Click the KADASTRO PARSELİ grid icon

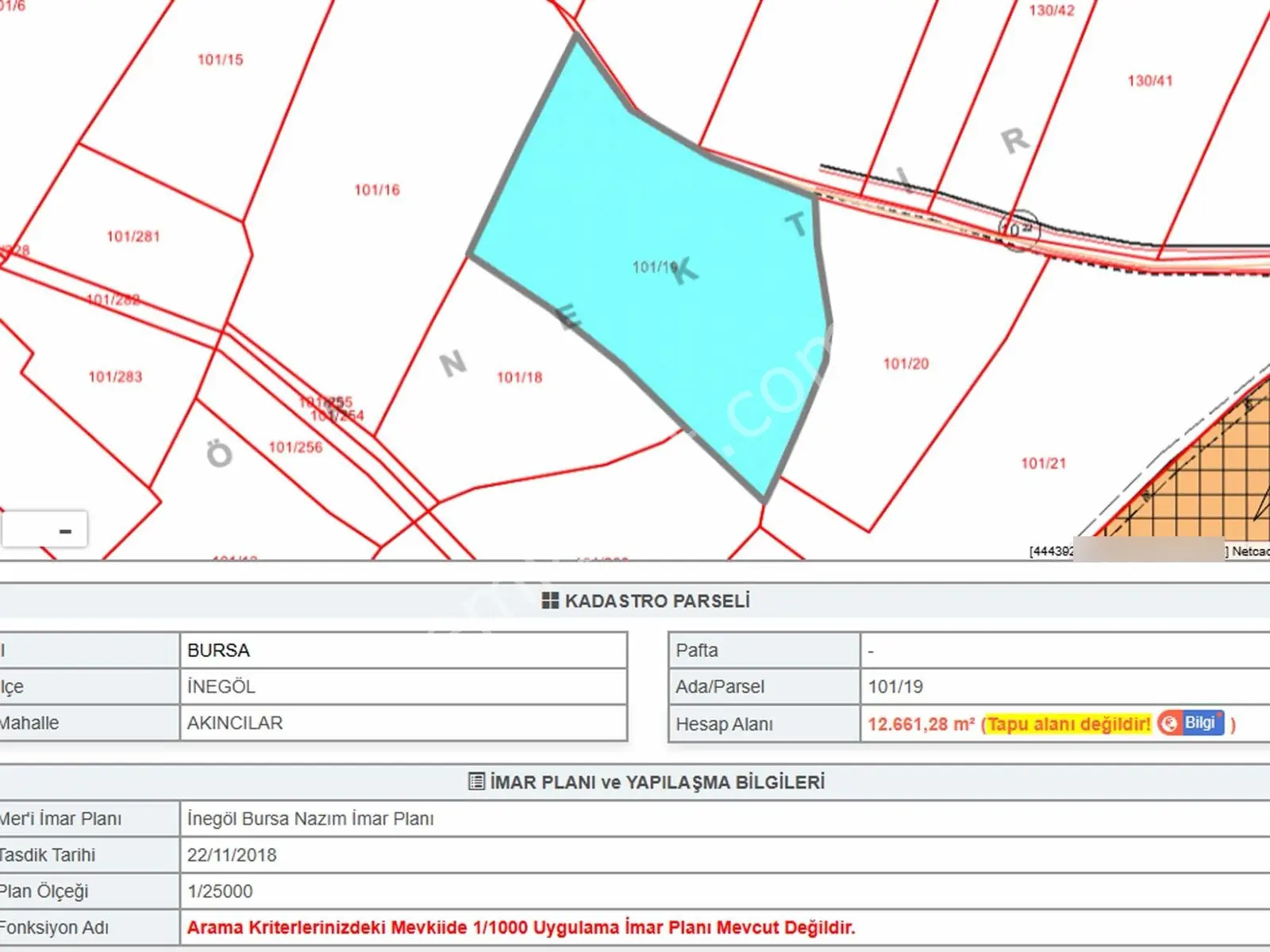click(x=550, y=601)
